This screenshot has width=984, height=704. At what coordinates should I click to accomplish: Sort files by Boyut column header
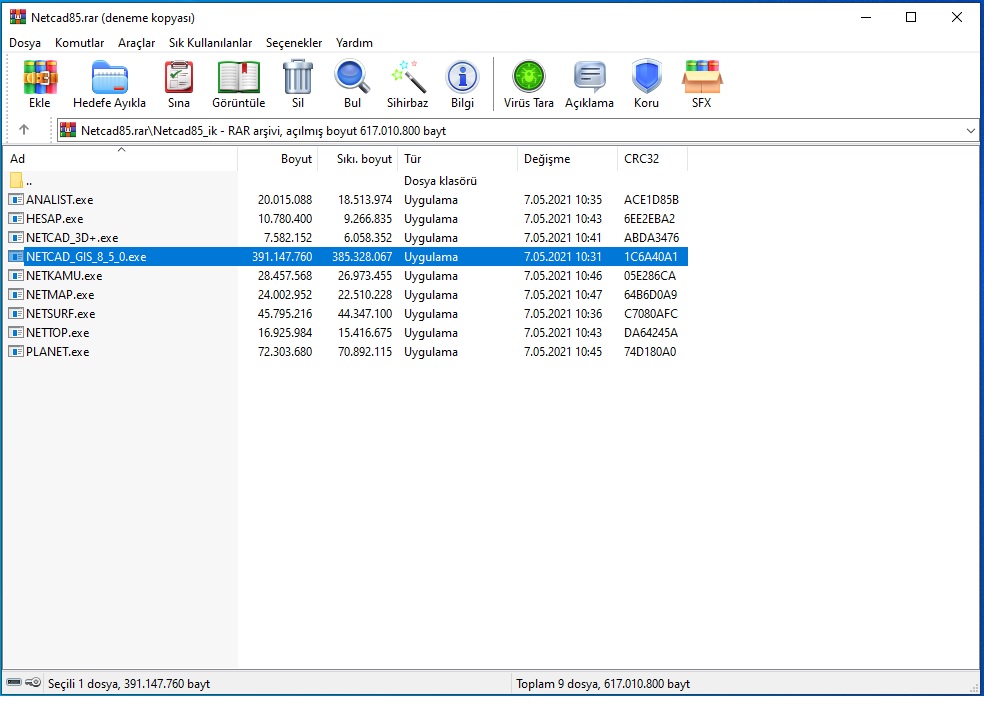pos(296,159)
